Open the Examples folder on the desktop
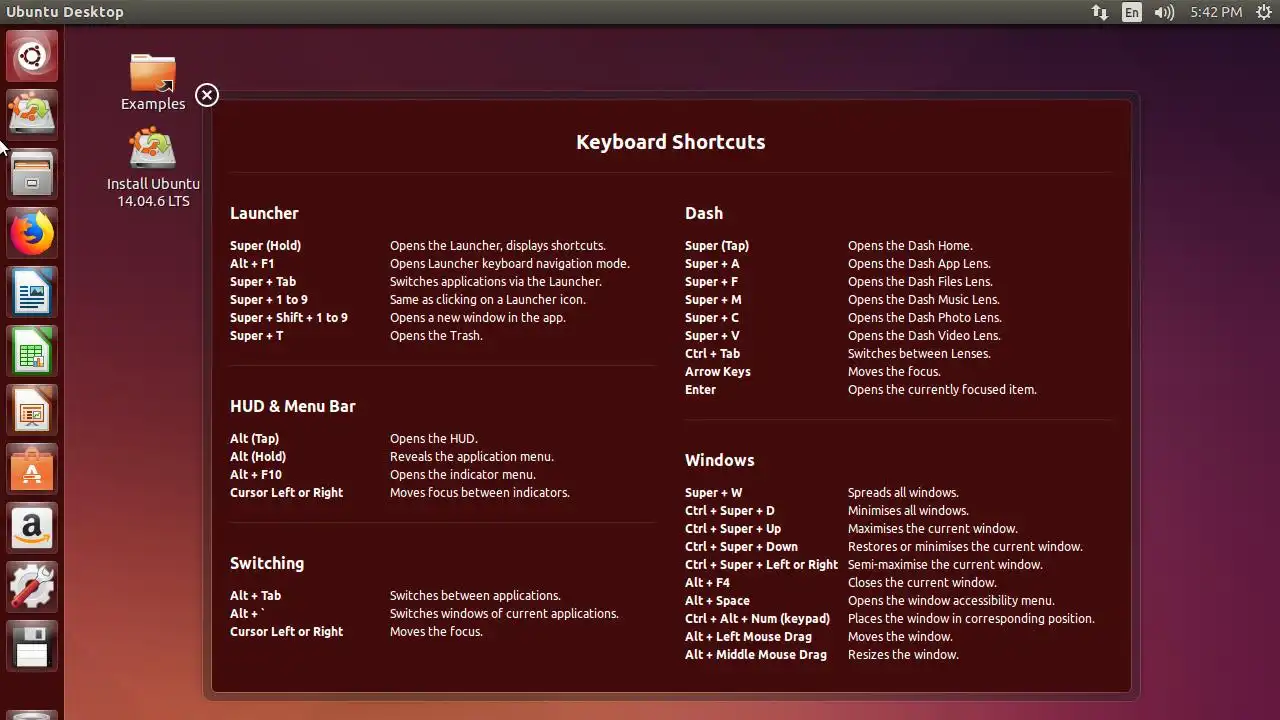This screenshot has width=1280, height=720. [x=153, y=82]
